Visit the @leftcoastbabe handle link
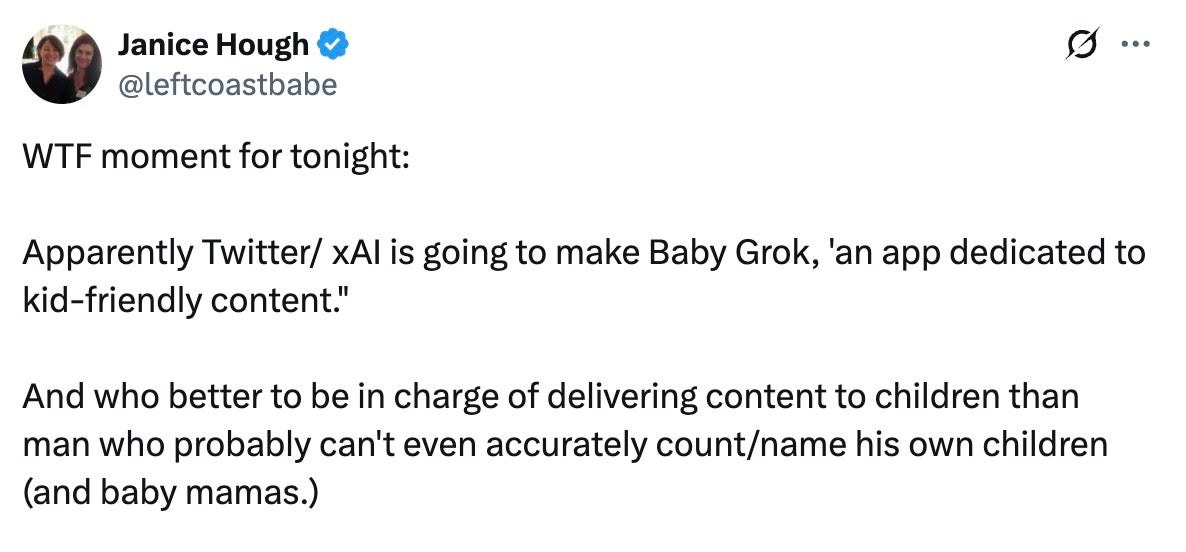This screenshot has height=552, width=1186. [227, 85]
